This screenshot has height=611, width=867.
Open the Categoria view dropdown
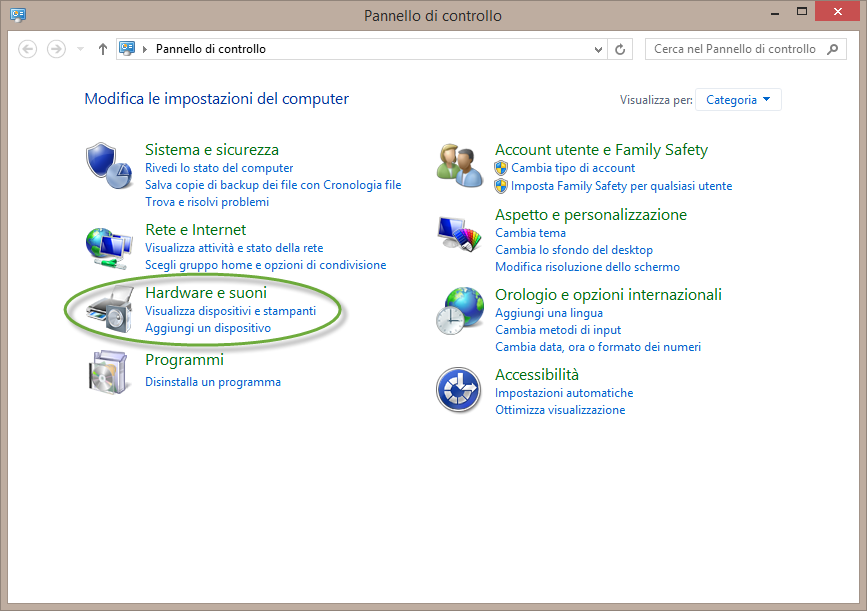pyautogui.click(x=738, y=100)
